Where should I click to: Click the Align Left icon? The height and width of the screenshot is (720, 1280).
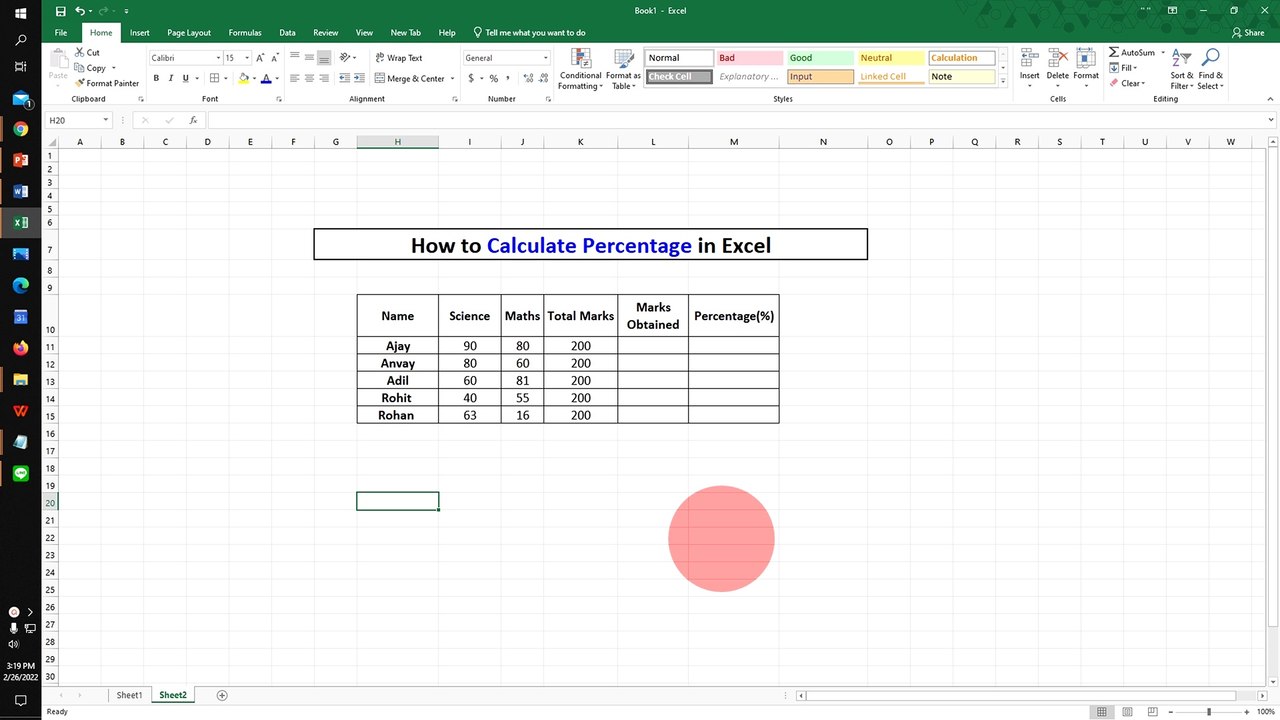(x=295, y=79)
